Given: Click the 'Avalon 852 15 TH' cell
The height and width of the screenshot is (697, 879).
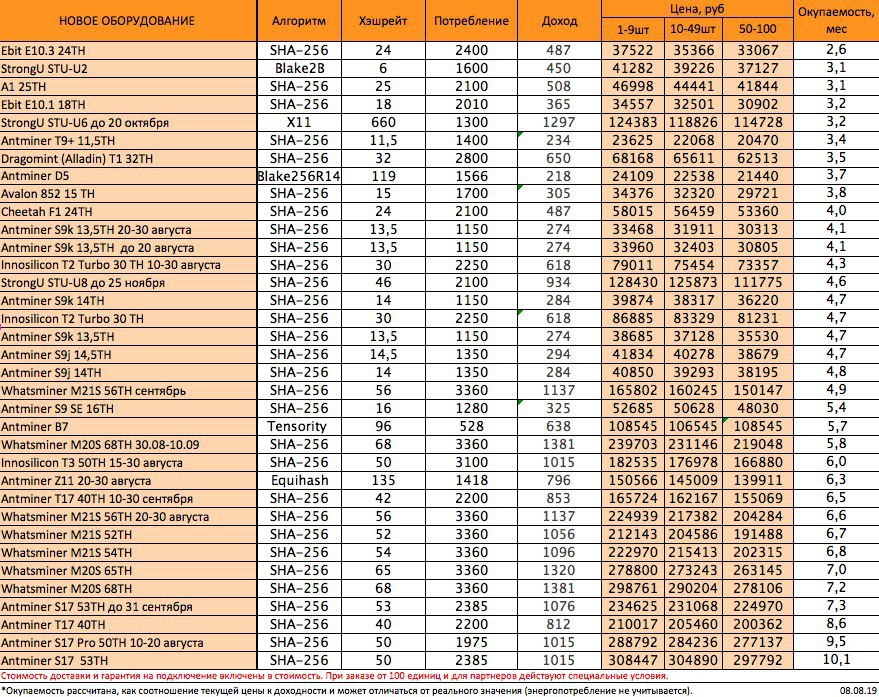Looking at the screenshot, I should click(128, 194).
